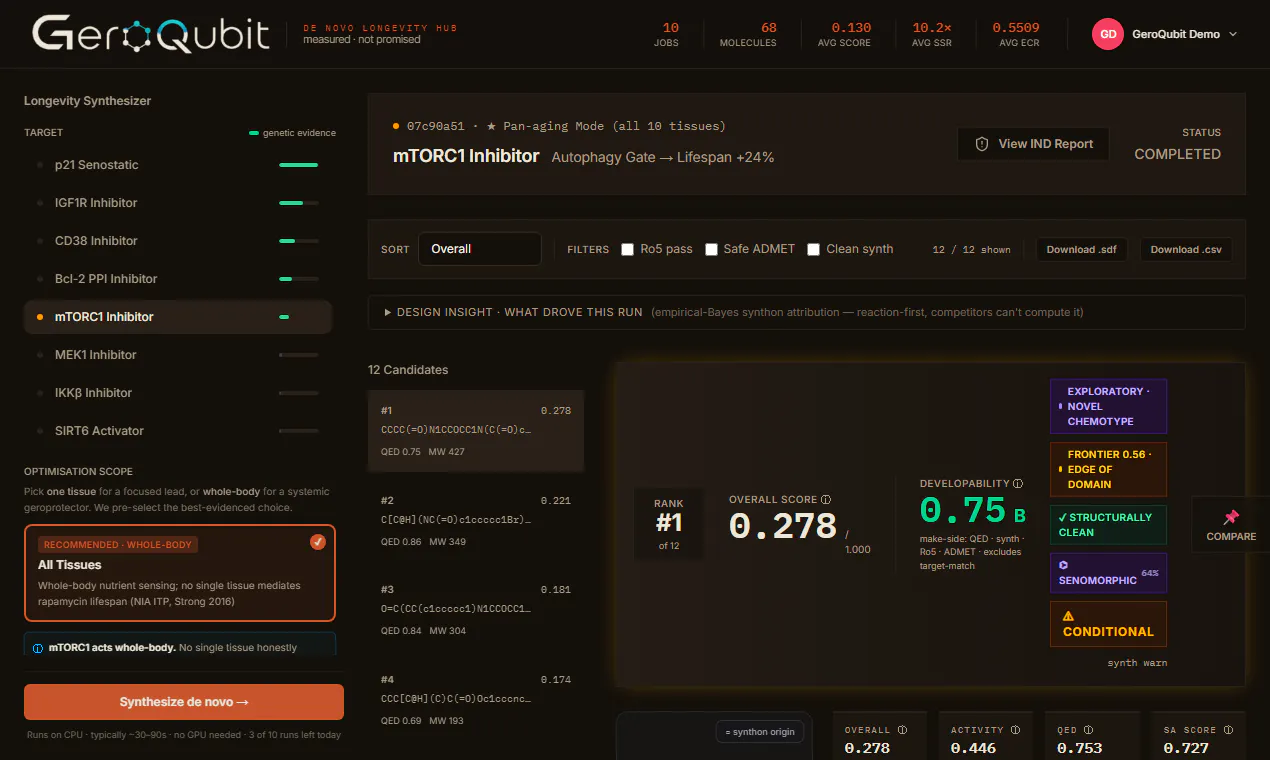The image size is (1270, 760).
Task: Click the Senomorphic badge play icon
Action: coord(1063,565)
